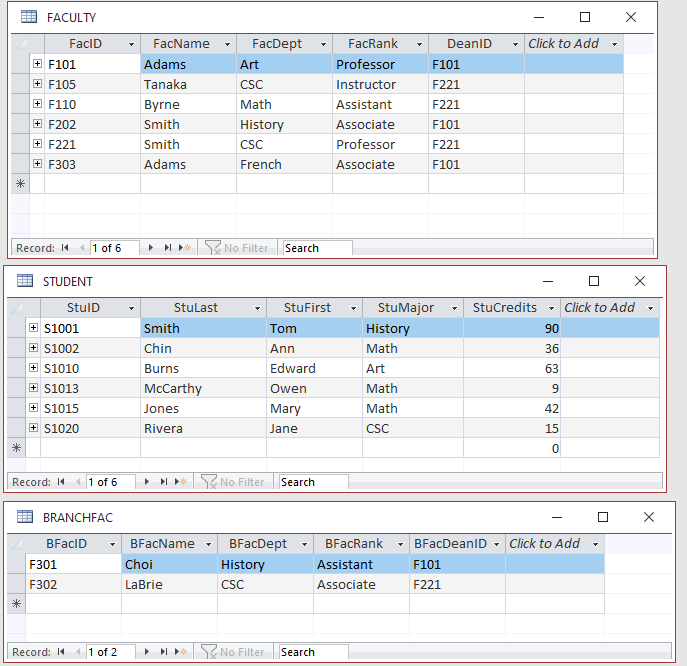Expand subdatasheet for student S1015
Viewport: 687px width, 666px height.
click(33, 407)
